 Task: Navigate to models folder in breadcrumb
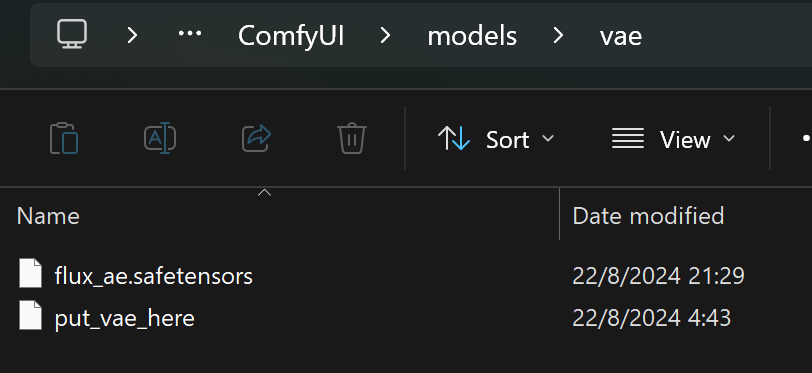pyautogui.click(x=472, y=36)
